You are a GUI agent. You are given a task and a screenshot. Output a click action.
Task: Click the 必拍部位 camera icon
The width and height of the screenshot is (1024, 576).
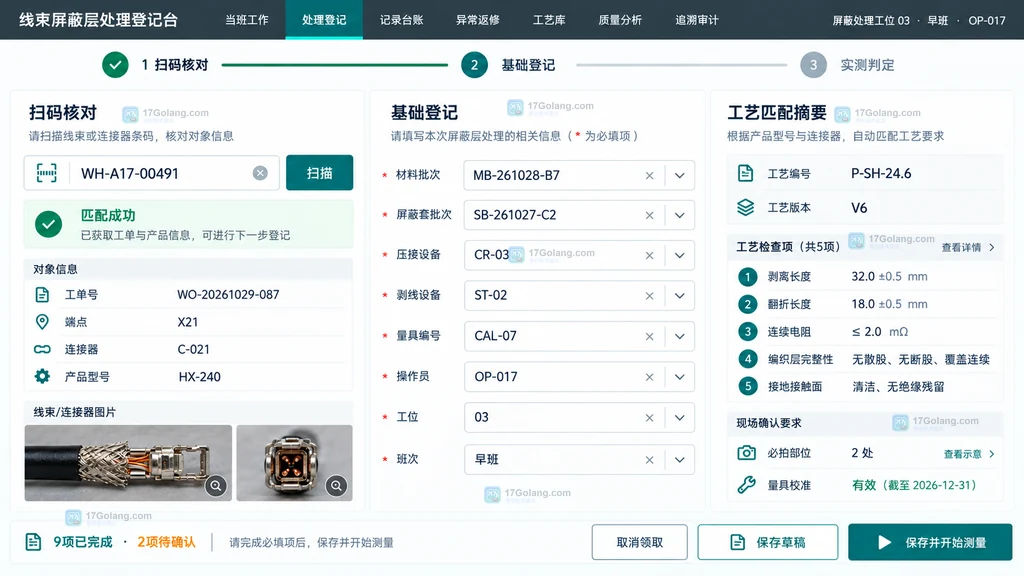(746, 453)
